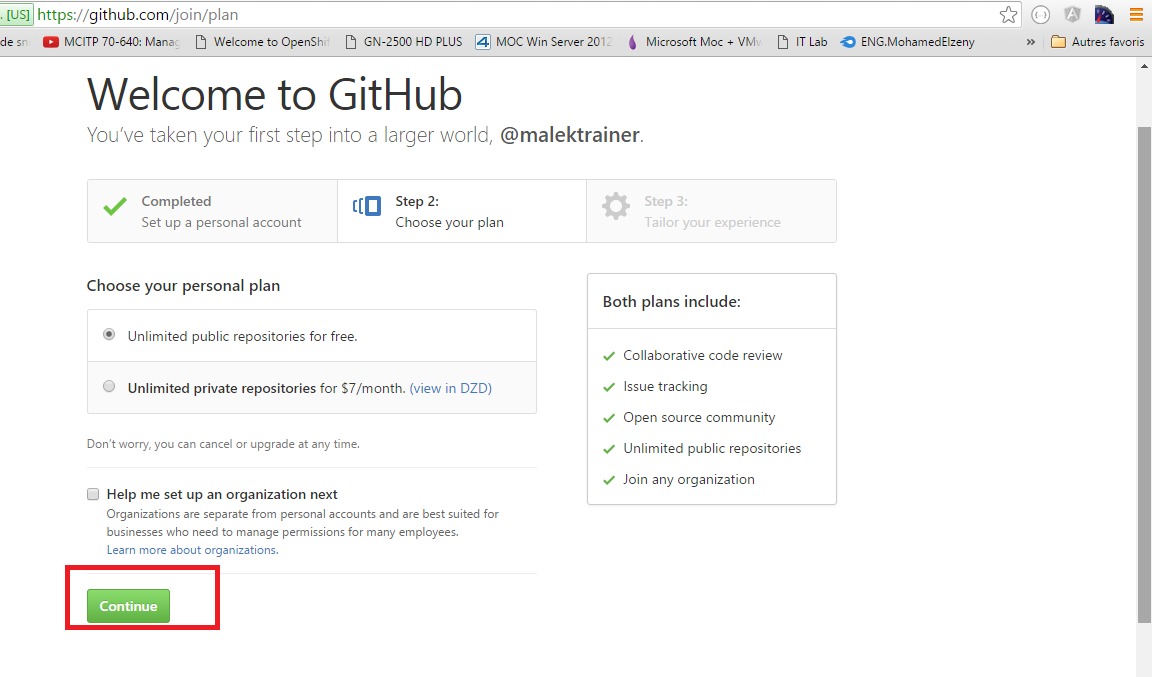Click the blue plan cards icon at Step 2
This screenshot has height=677, width=1152.
pyautogui.click(x=367, y=206)
